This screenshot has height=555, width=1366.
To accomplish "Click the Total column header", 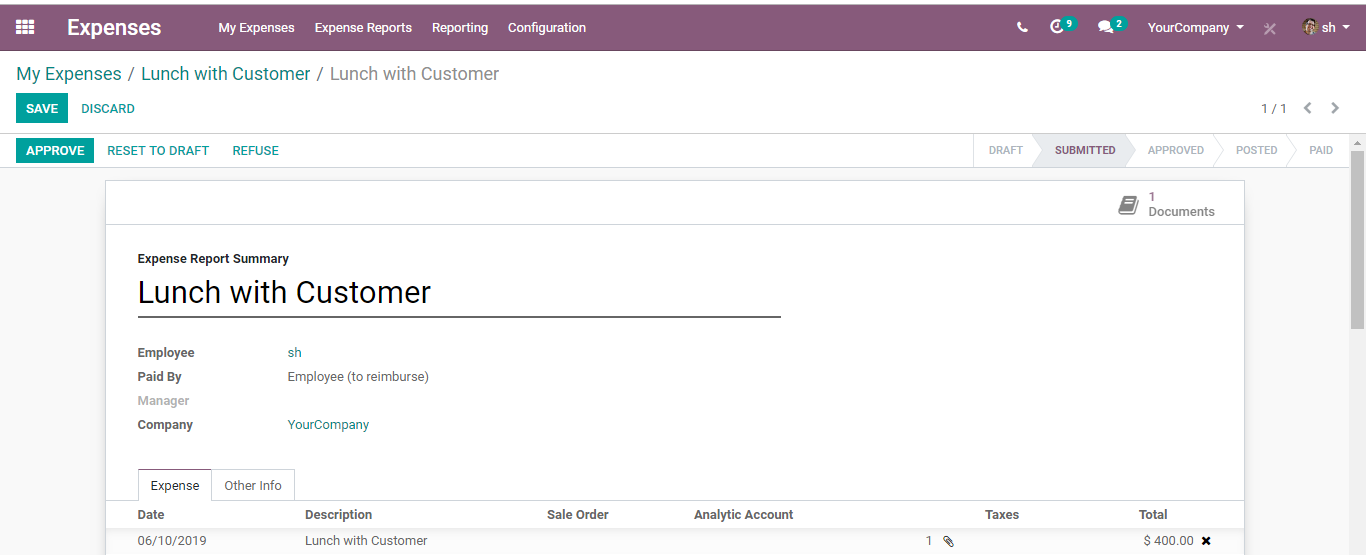I will 1153,515.
